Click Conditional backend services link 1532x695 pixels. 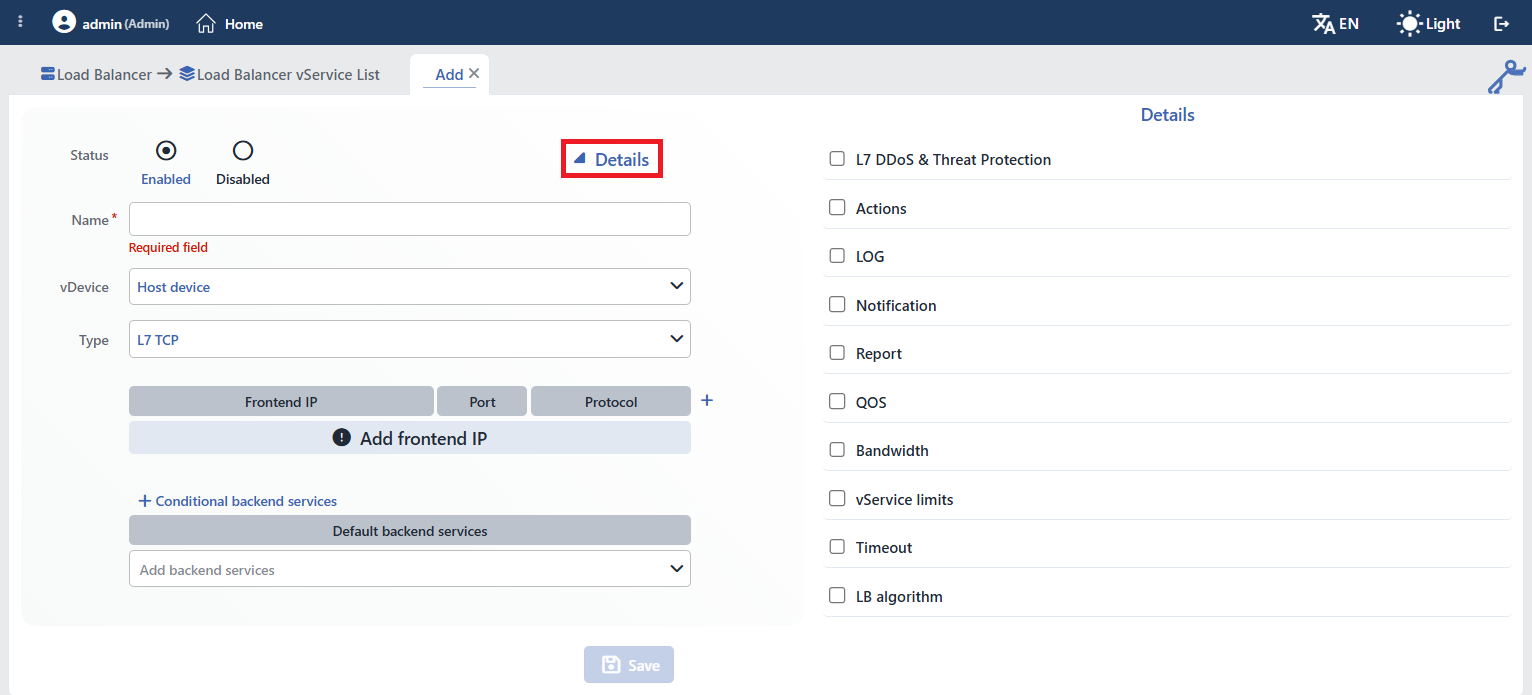(x=246, y=501)
